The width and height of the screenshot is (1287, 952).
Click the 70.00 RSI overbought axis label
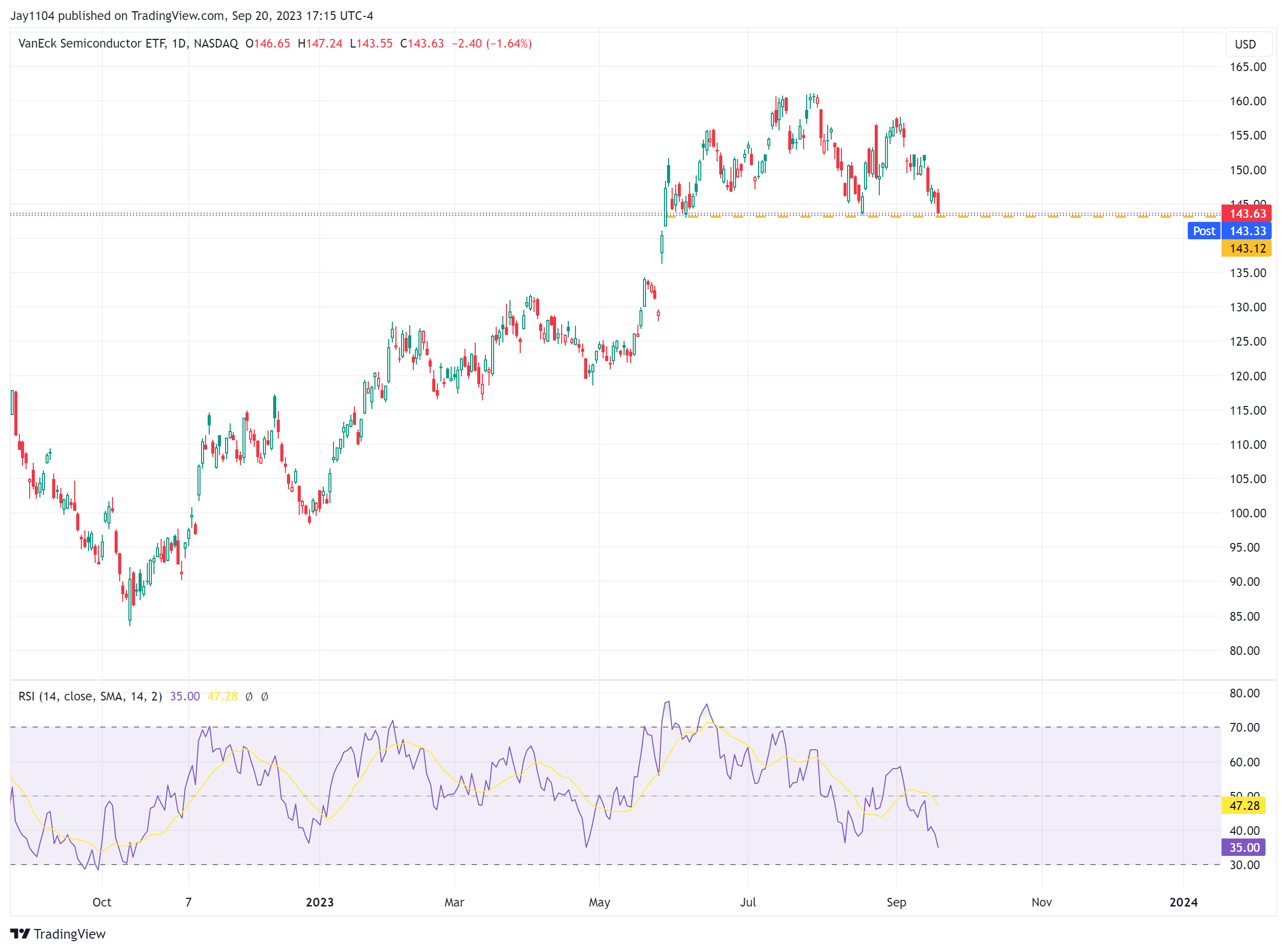click(1245, 727)
